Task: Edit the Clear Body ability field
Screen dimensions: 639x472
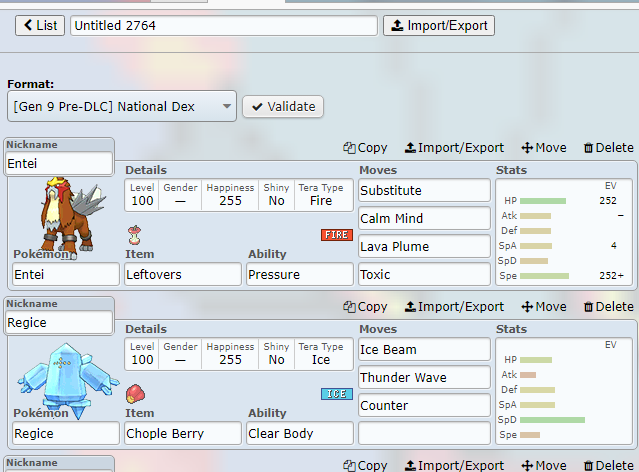Action: click(300, 433)
